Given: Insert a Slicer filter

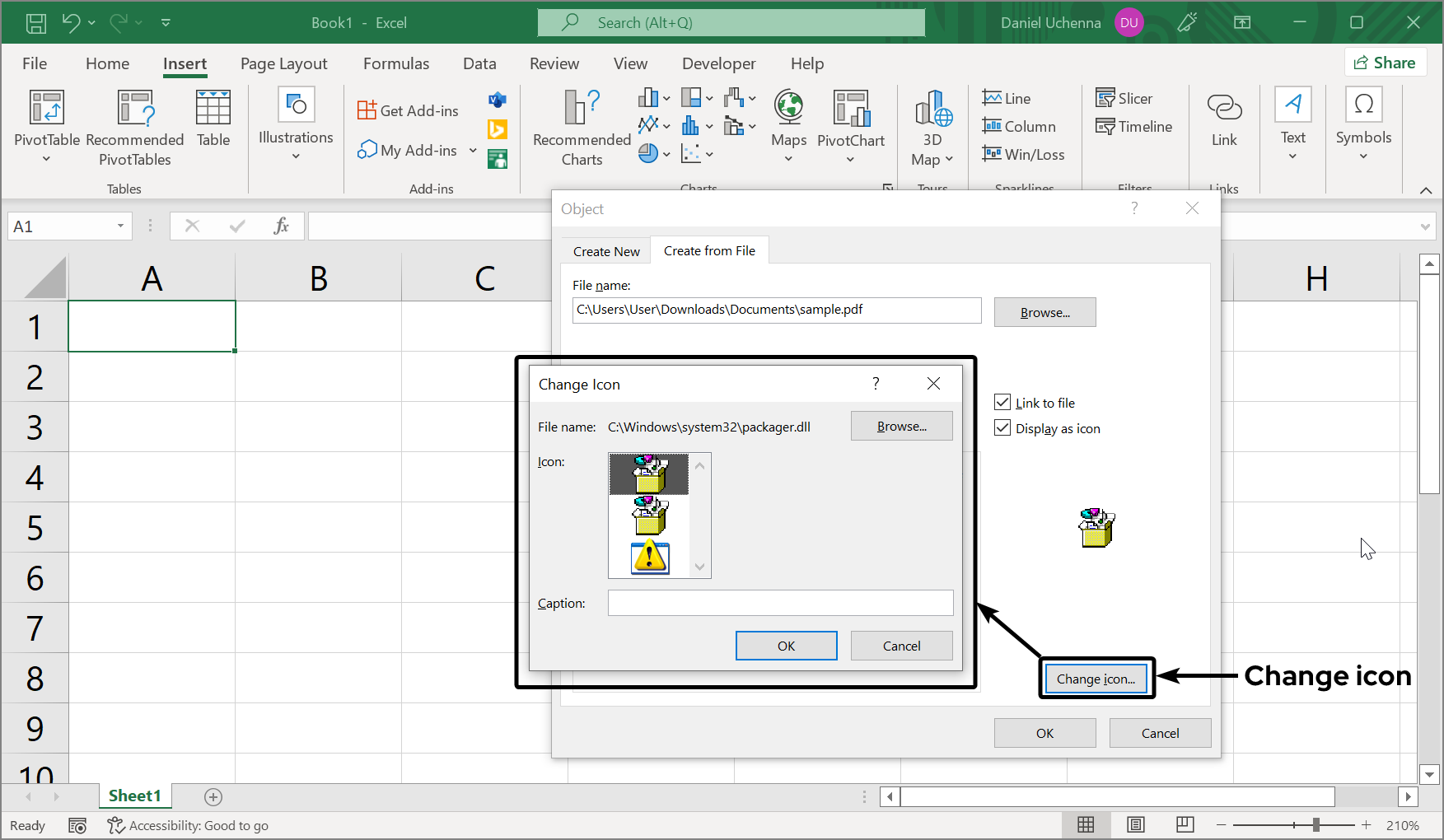Looking at the screenshot, I should 1124,99.
